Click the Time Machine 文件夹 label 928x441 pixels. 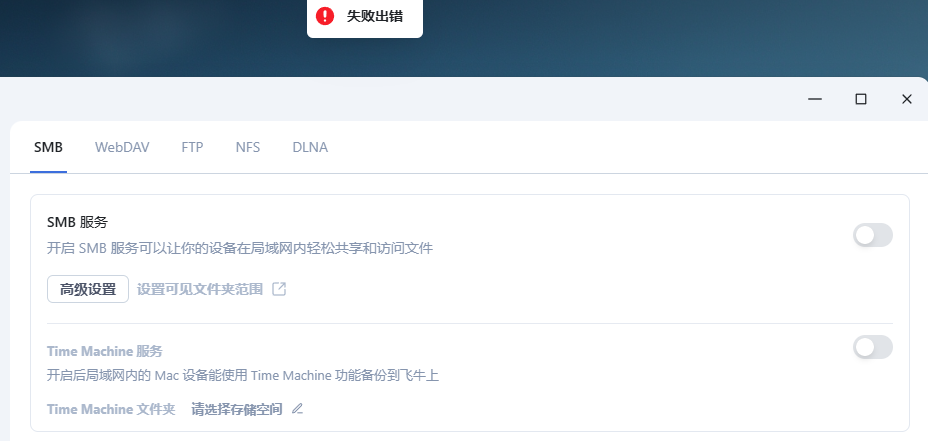click(111, 409)
